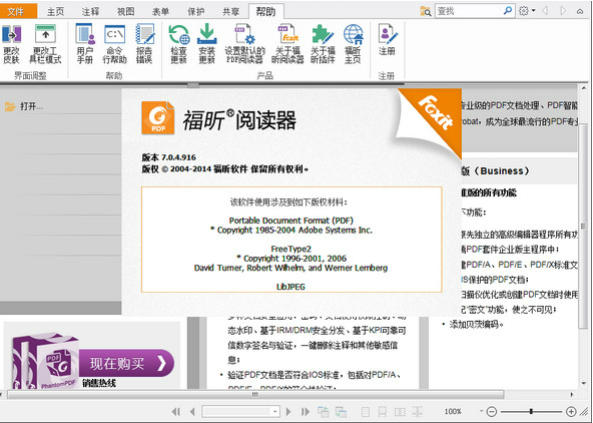Click the zoom slider handle

531,411
